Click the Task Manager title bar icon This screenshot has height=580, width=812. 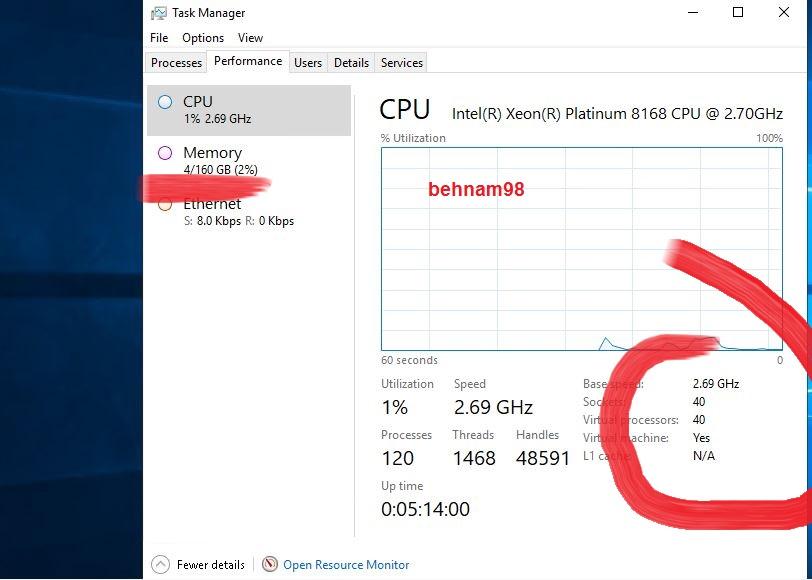point(159,13)
